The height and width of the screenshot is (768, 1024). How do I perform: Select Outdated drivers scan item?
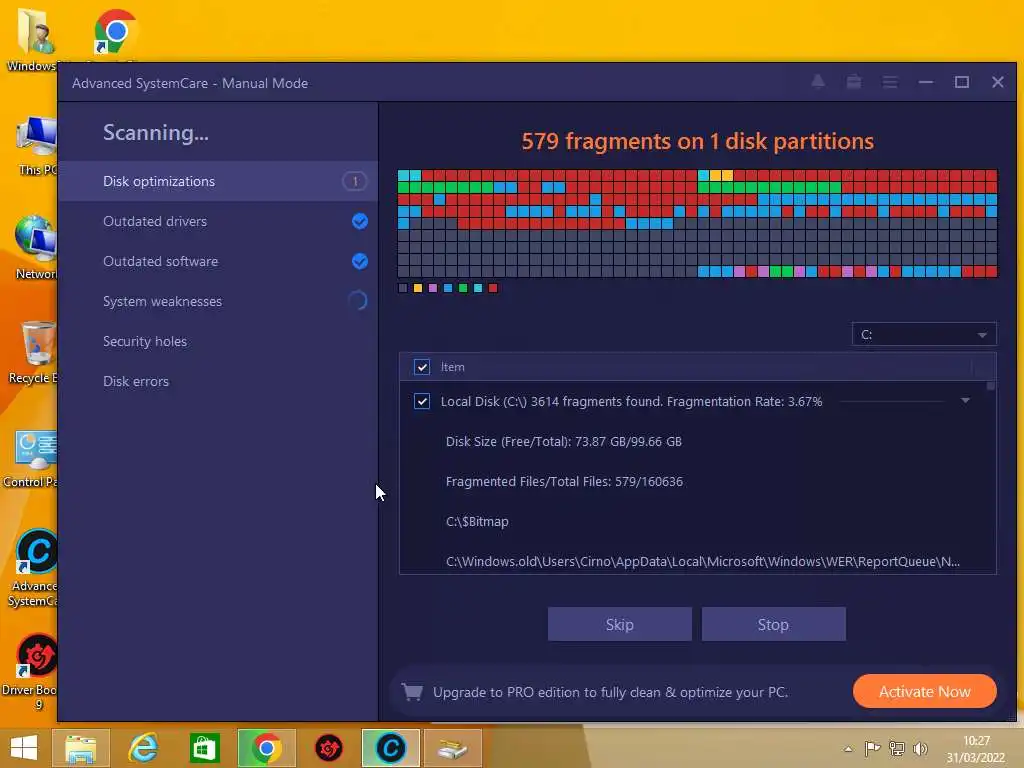[218, 221]
